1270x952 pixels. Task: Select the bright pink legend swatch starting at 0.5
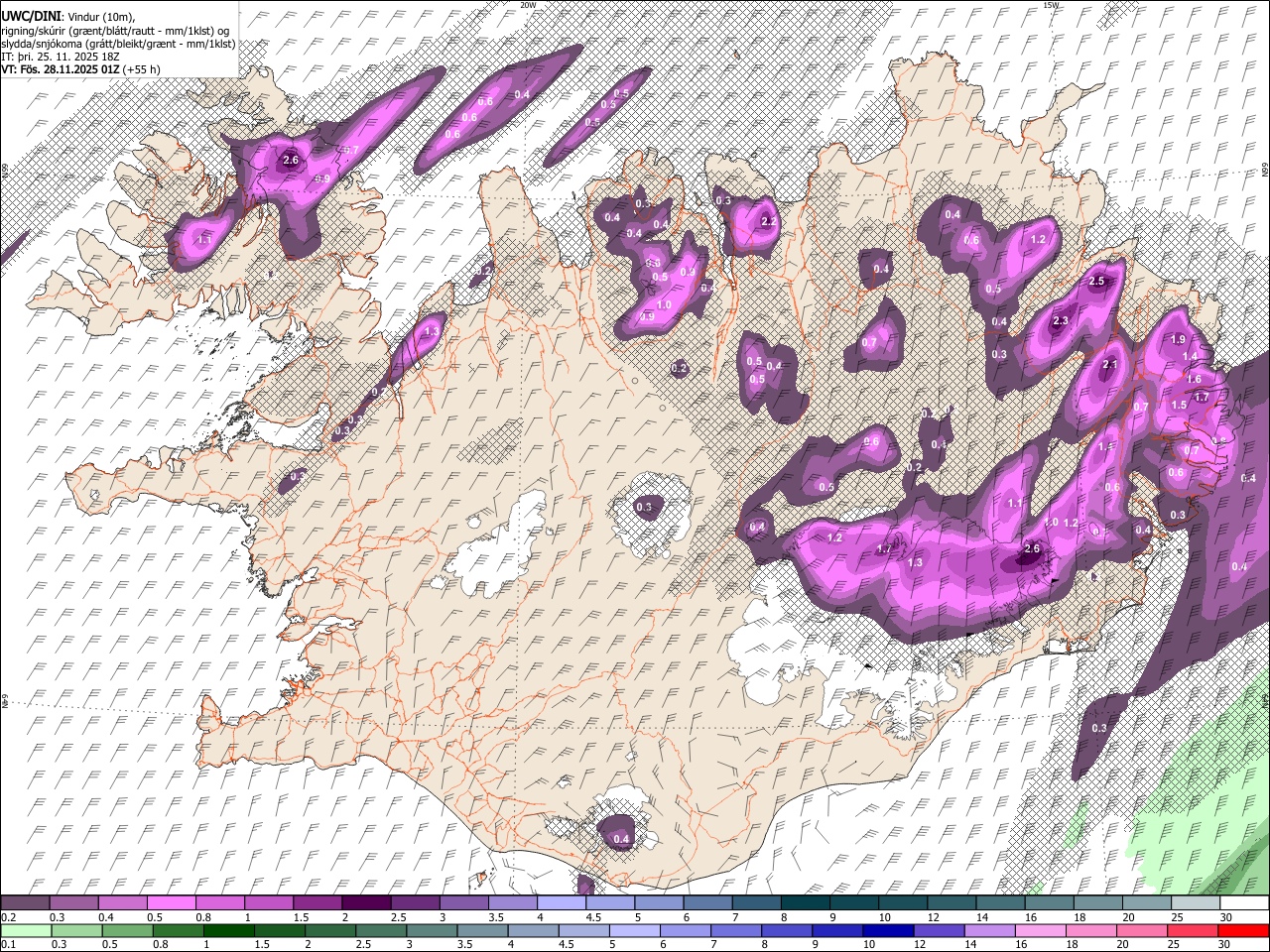171,903
